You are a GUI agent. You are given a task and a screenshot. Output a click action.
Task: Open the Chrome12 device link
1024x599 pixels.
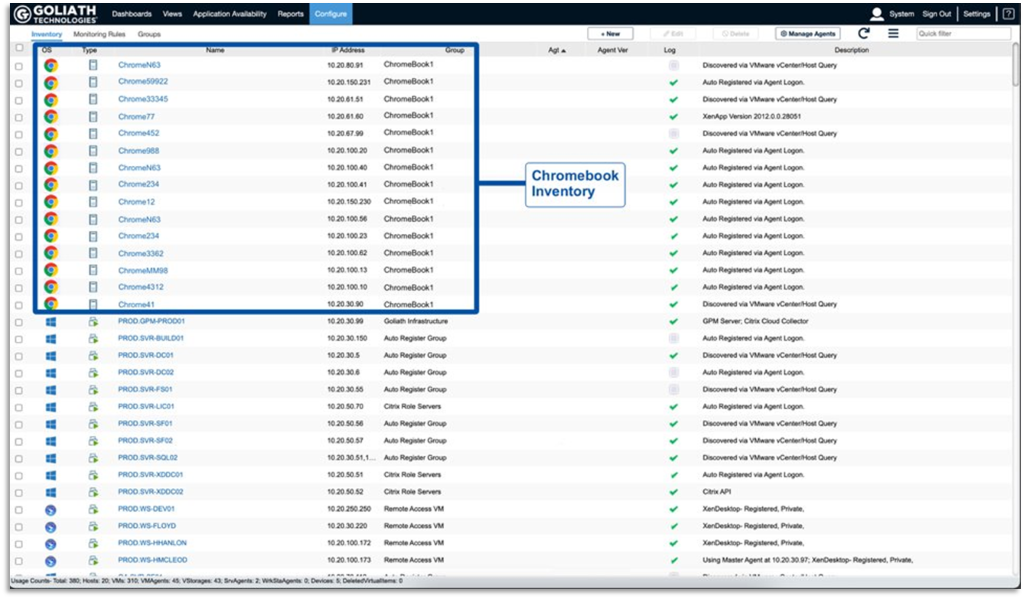[136, 202]
